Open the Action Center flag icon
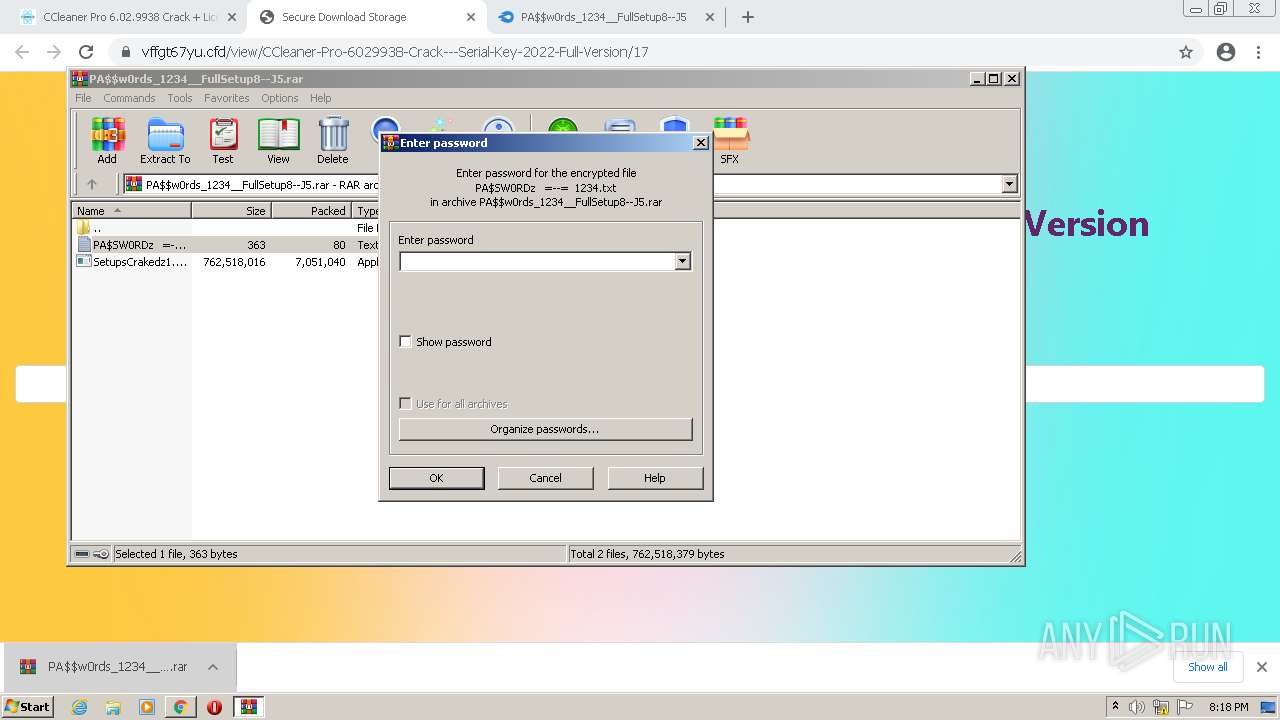 [x=1185, y=707]
